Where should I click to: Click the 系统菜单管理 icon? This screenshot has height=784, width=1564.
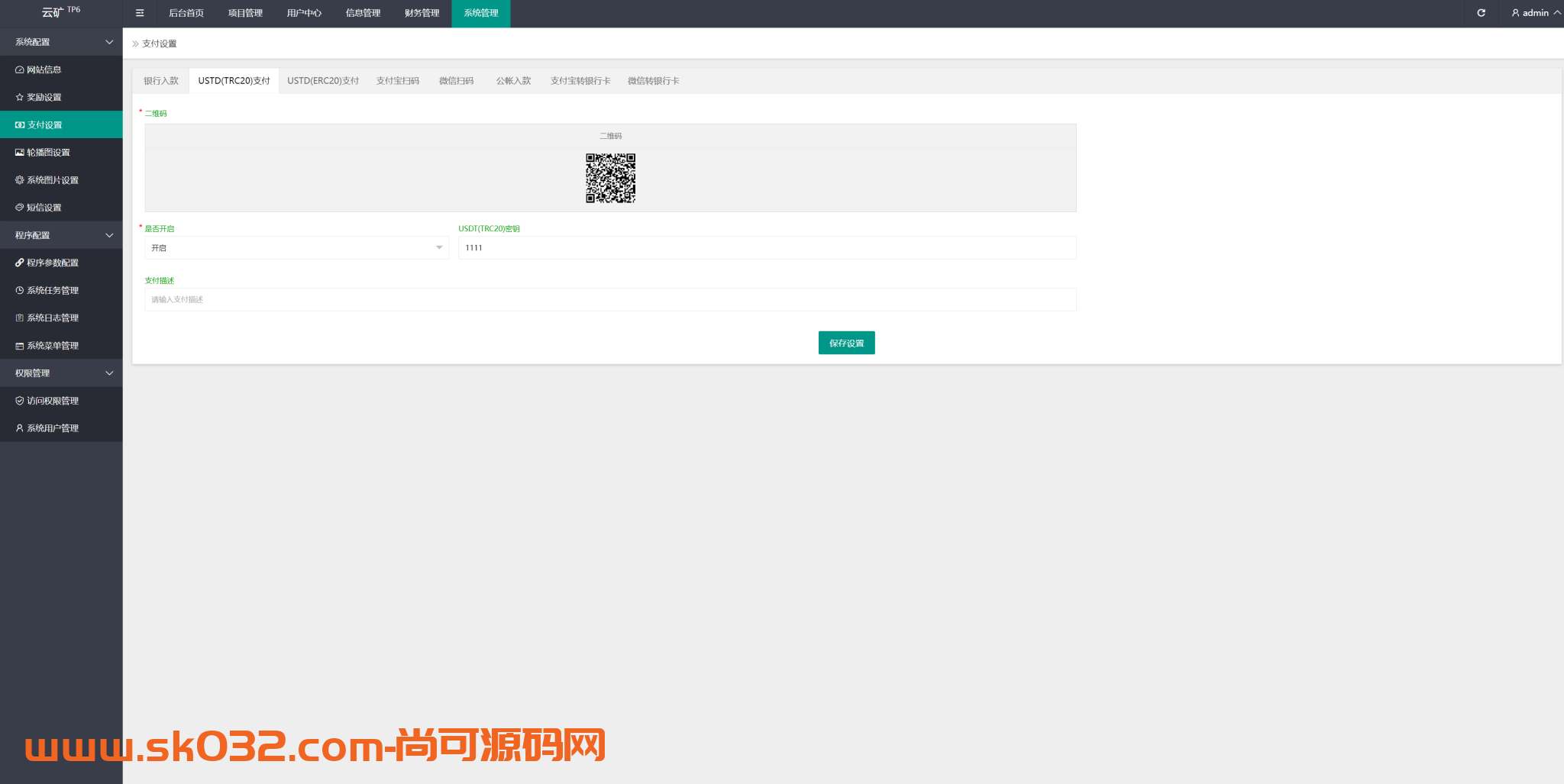20,346
